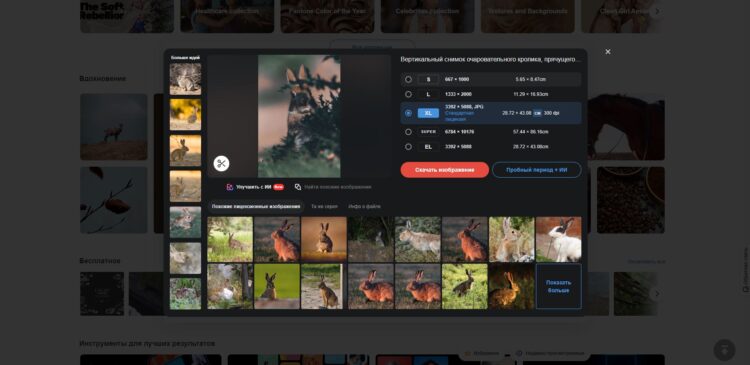Open the feedback tab on the right edge

[x=745, y=270]
